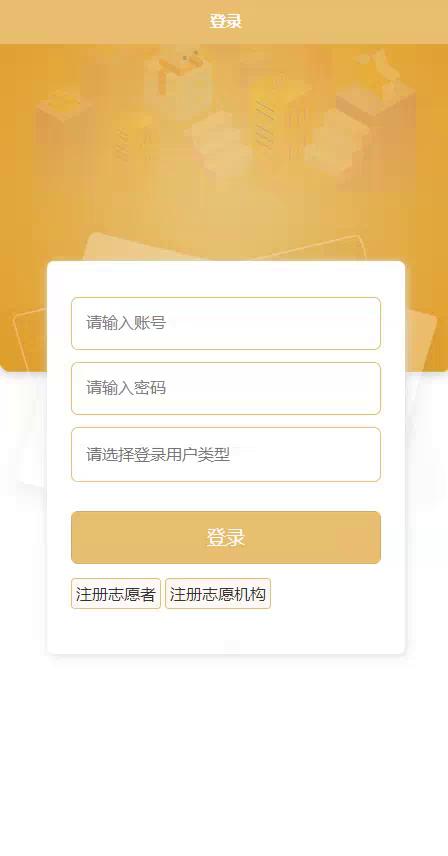The width and height of the screenshot is (448, 856).
Task: Click the 注册志愿机构 register button
Action: coord(218,593)
